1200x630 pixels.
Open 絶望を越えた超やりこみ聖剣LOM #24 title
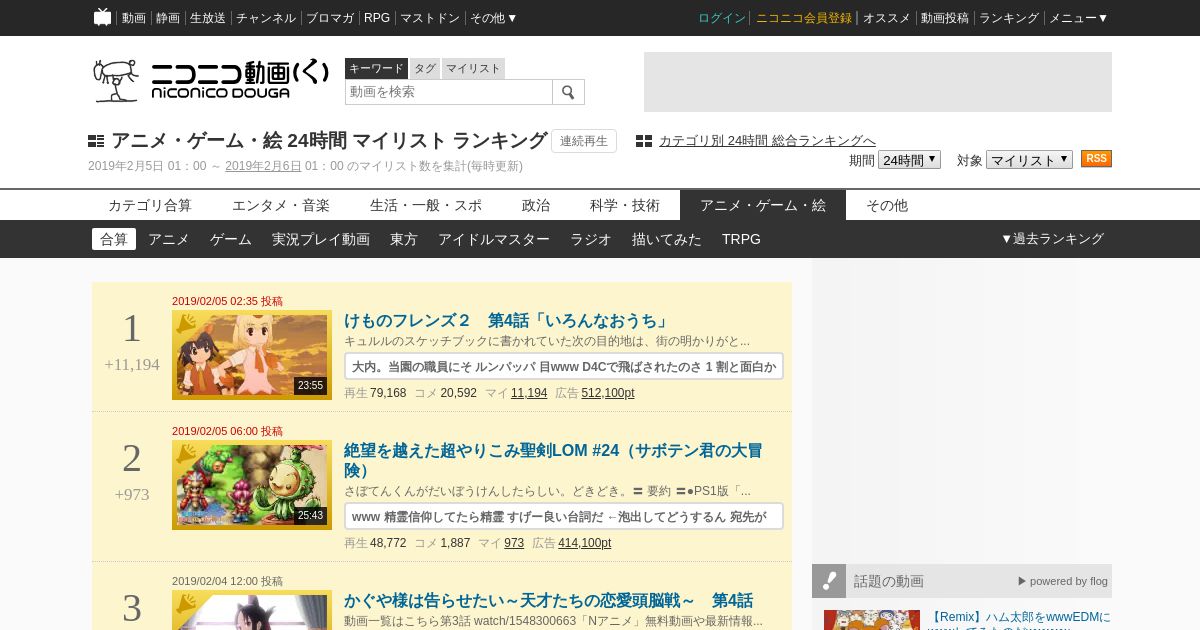tap(553, 461)
